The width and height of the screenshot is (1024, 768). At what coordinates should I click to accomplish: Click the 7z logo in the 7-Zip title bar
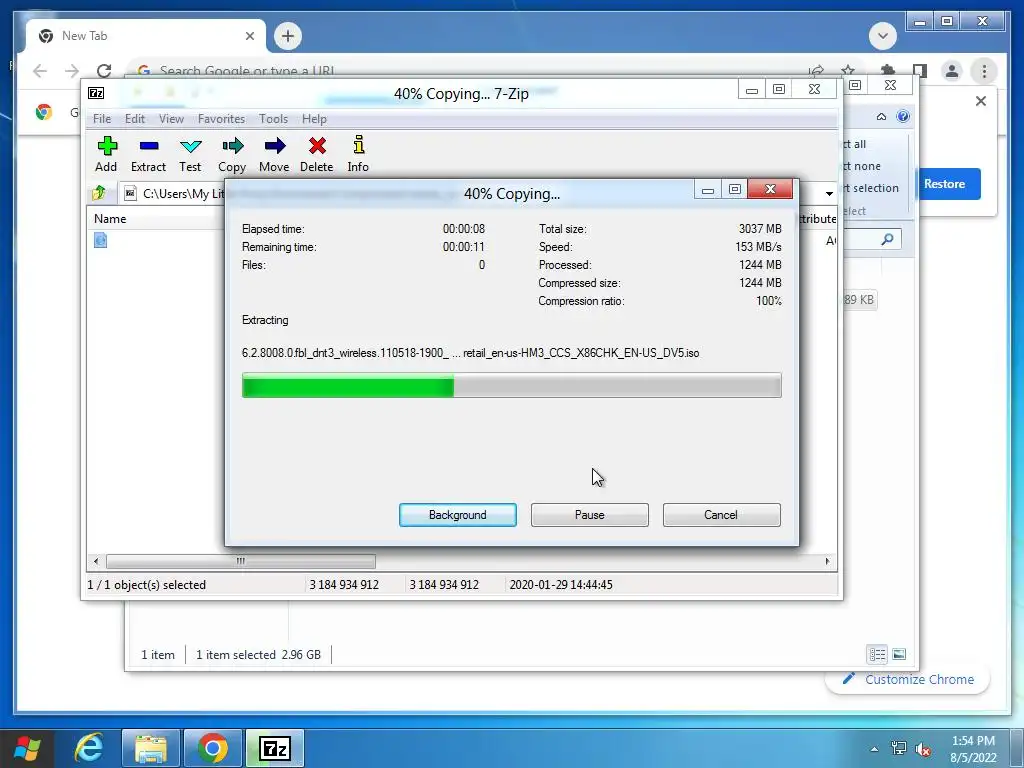[x=96, y=93]
